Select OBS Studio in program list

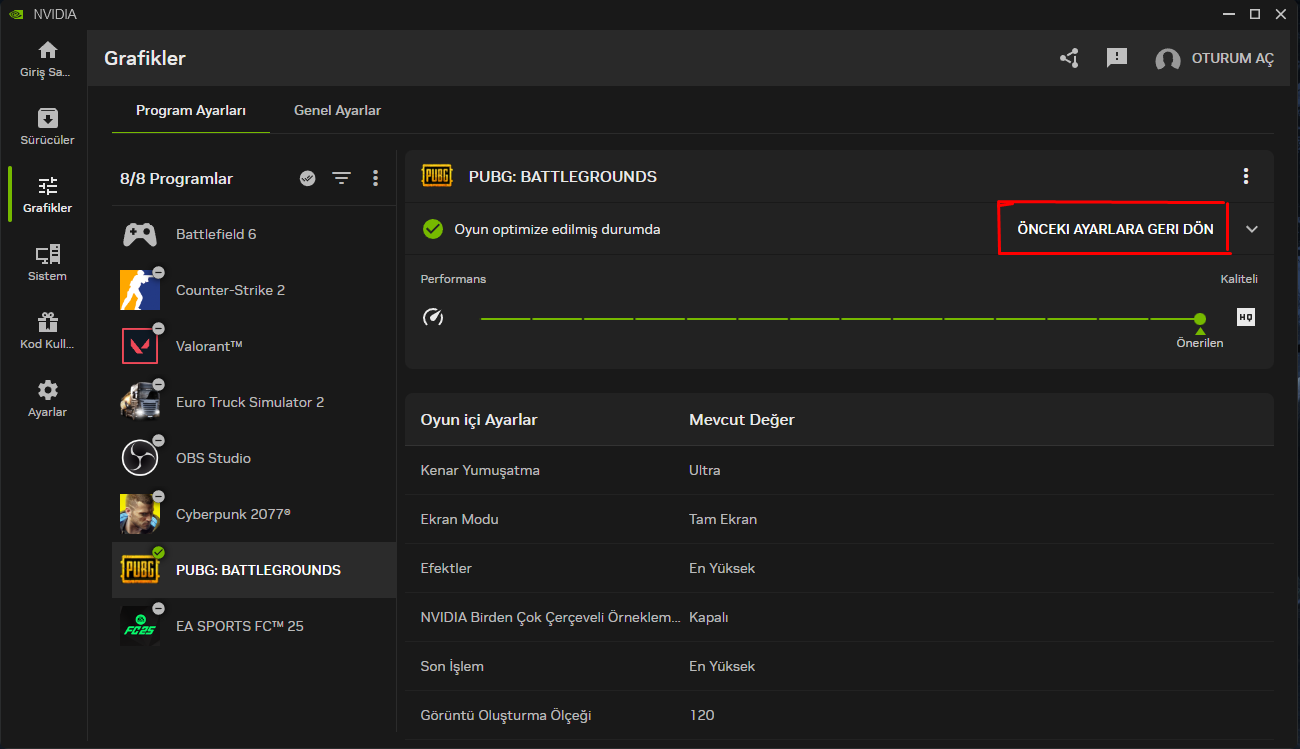254,458
